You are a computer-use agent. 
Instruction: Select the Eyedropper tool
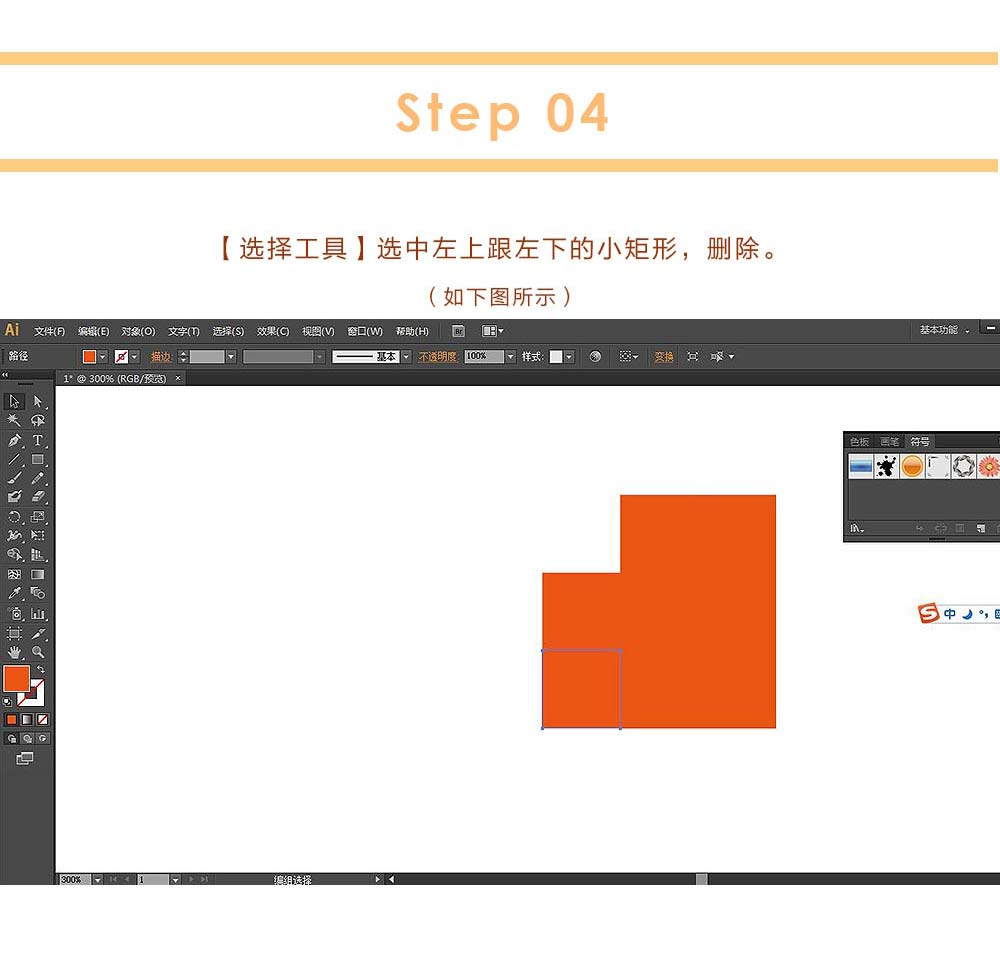point(14,593)
